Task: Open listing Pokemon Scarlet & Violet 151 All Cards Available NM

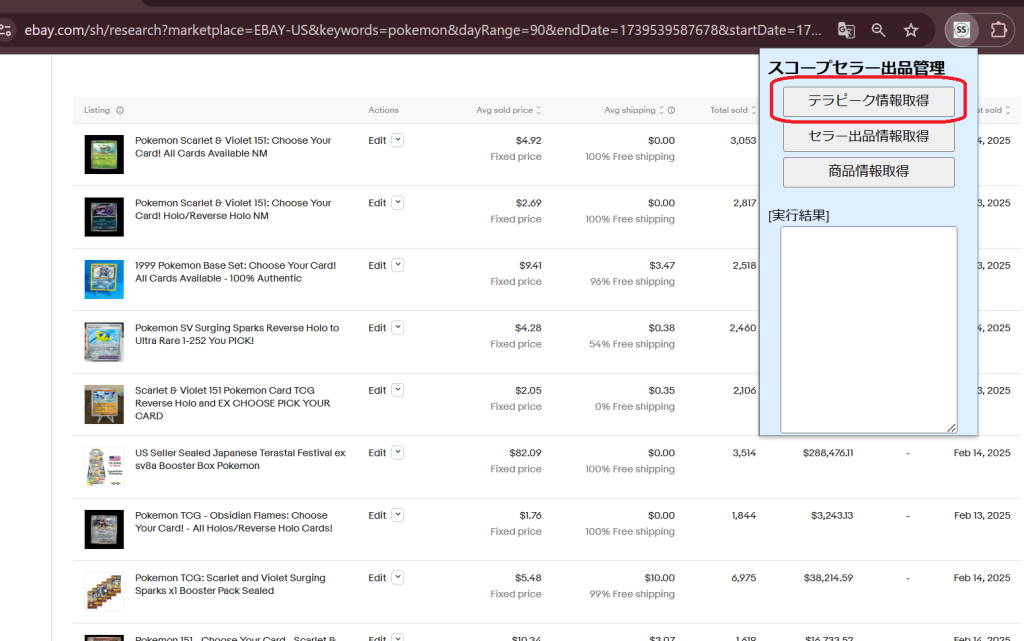Action: (x=233, y=147)
